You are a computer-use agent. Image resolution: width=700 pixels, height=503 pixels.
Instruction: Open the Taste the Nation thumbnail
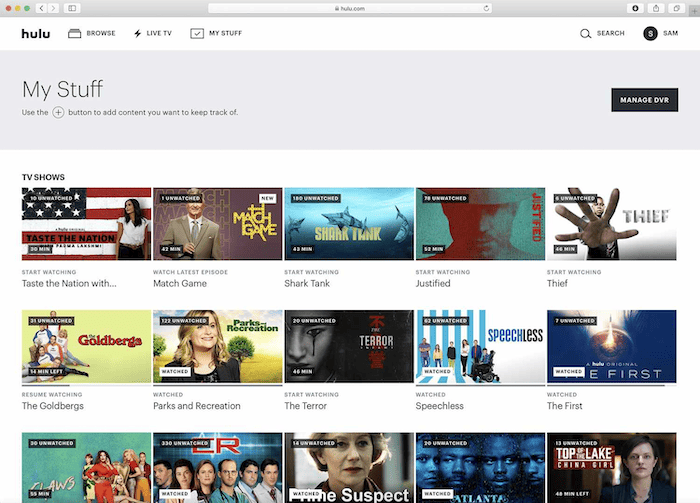86,224
